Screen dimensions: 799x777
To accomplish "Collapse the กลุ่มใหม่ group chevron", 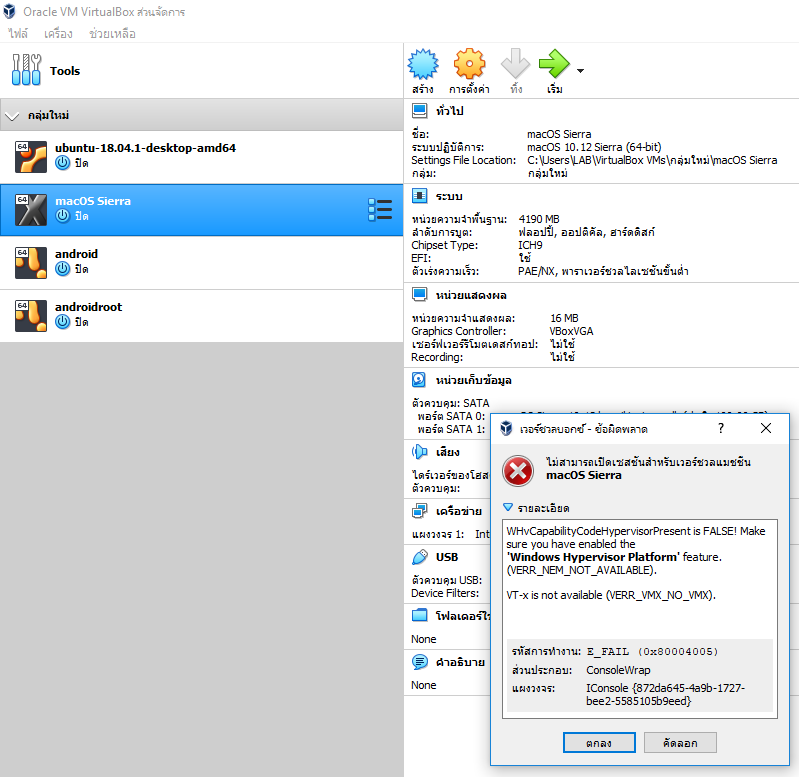I will tap(12, 116).
